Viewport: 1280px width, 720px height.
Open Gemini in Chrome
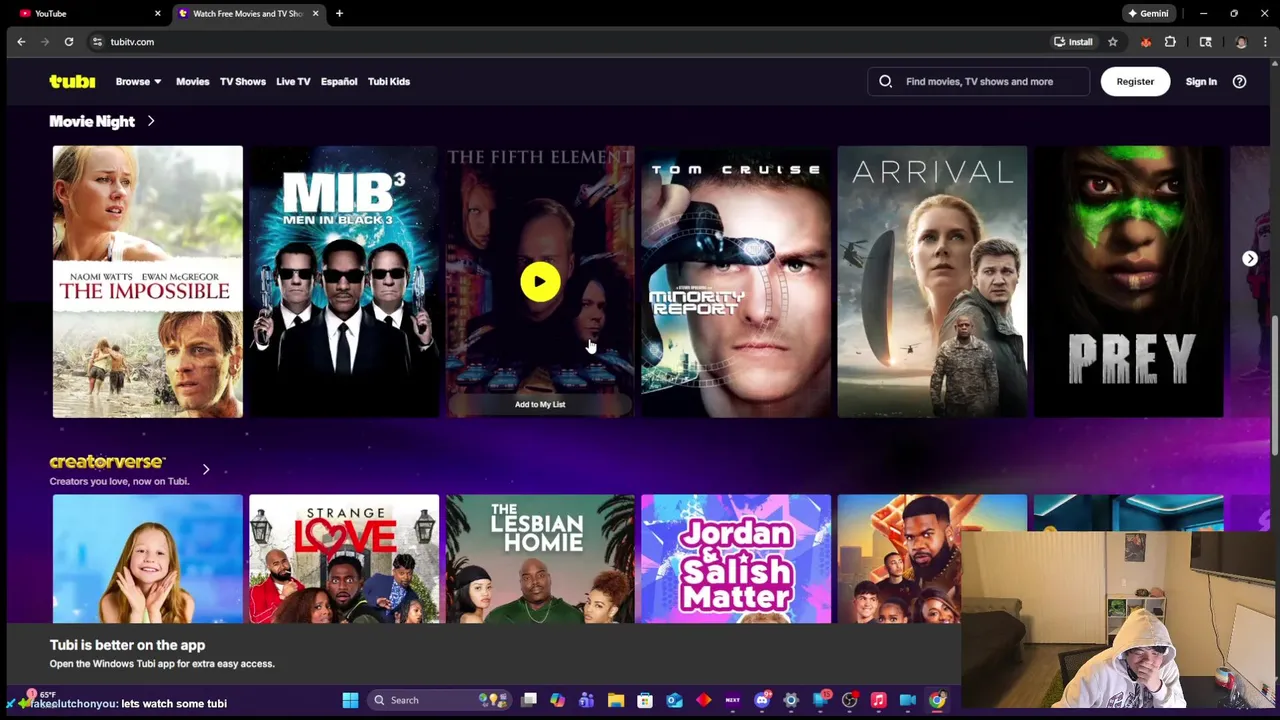click(x=1148, y=13)
